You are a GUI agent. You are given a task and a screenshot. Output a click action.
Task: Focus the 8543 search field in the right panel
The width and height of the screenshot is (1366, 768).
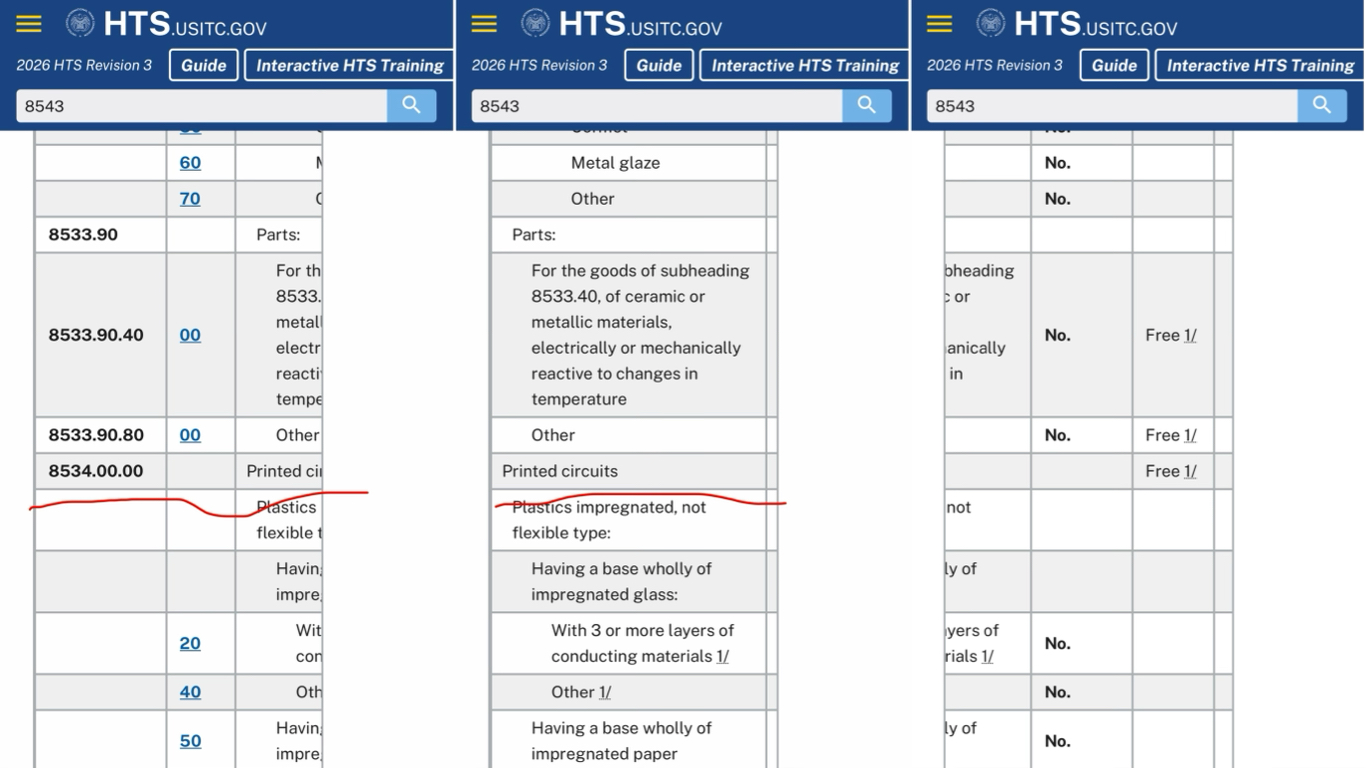[x=1112, y=105]
